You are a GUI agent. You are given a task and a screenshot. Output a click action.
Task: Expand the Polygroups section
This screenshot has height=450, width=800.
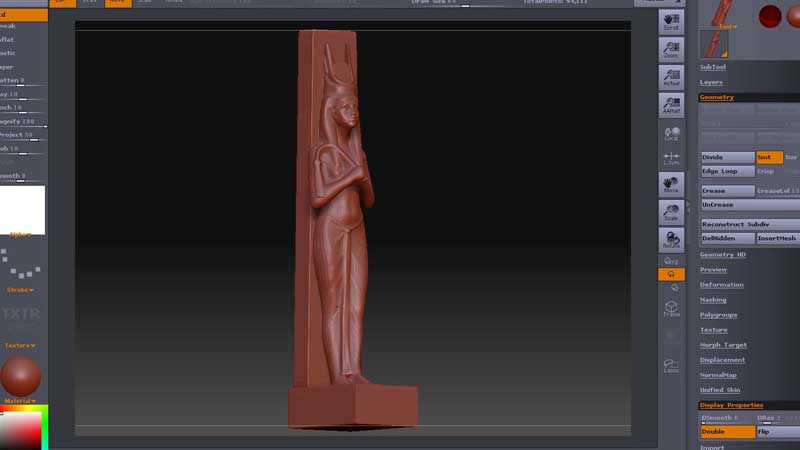tap(718, 315)
